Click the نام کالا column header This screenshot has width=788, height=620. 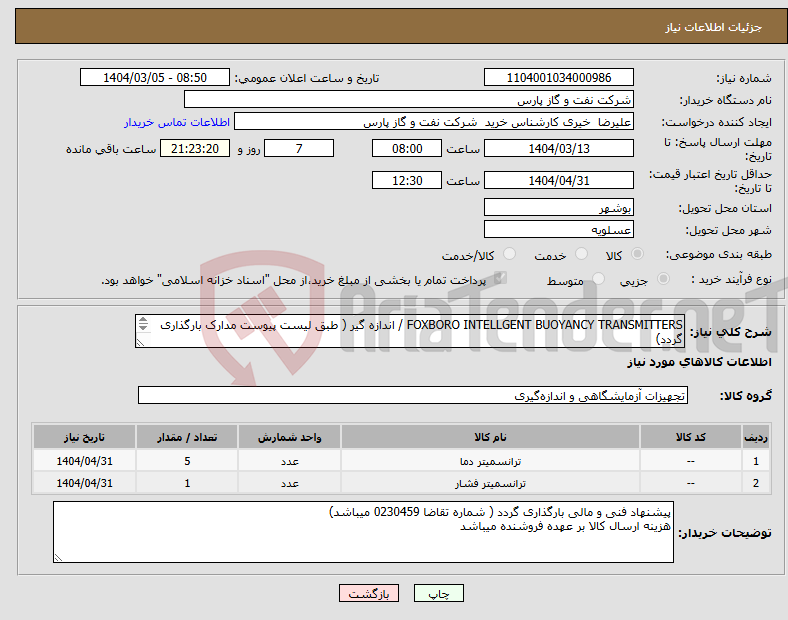tap(490, 437)
